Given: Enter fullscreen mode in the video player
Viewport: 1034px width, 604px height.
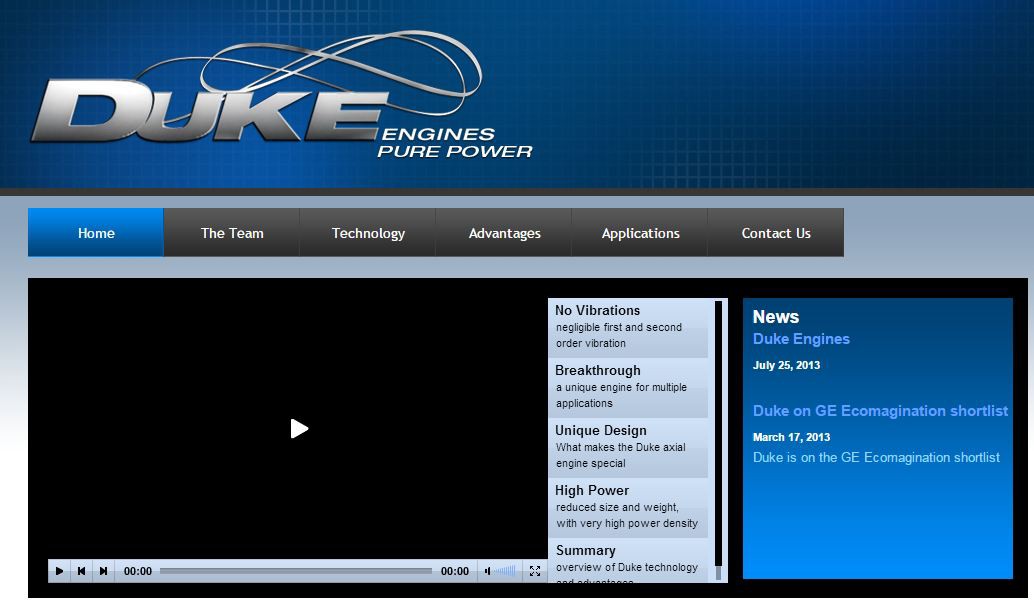Looking at the screenshot, I should click(535, 571).
